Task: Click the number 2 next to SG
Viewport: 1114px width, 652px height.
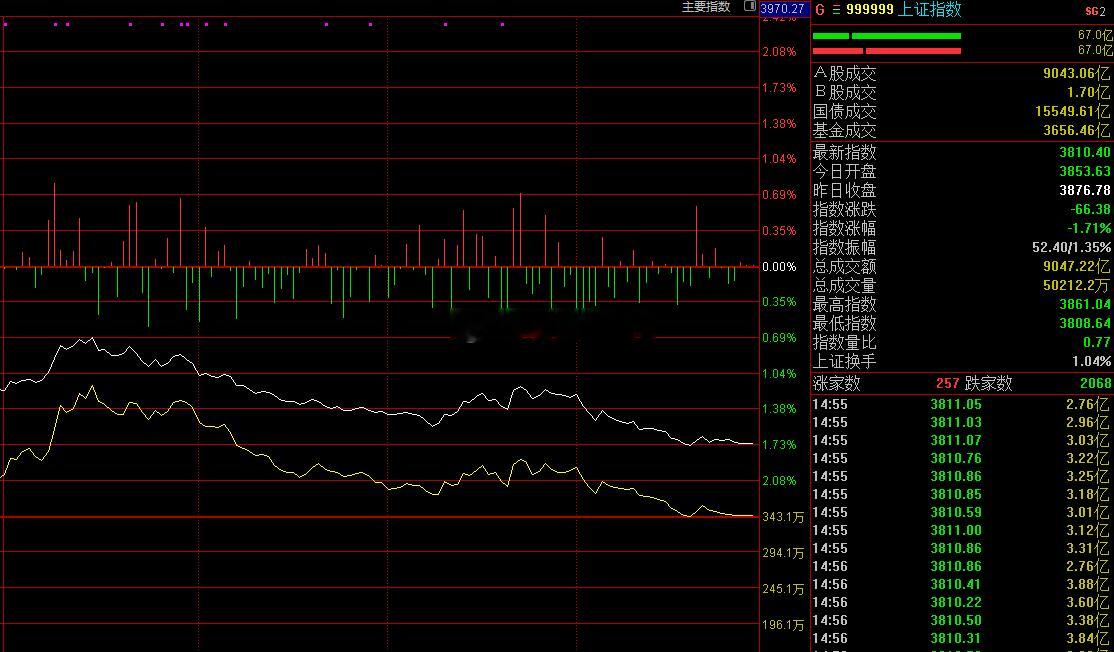Action: pyautogui.click(x=1103, y=11)
